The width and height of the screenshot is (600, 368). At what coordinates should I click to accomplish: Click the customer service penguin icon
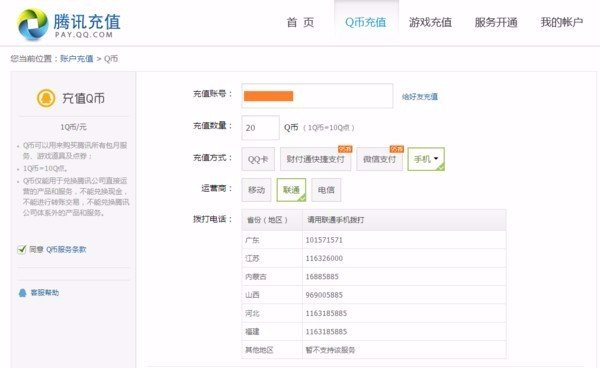(x=23, y=293)
